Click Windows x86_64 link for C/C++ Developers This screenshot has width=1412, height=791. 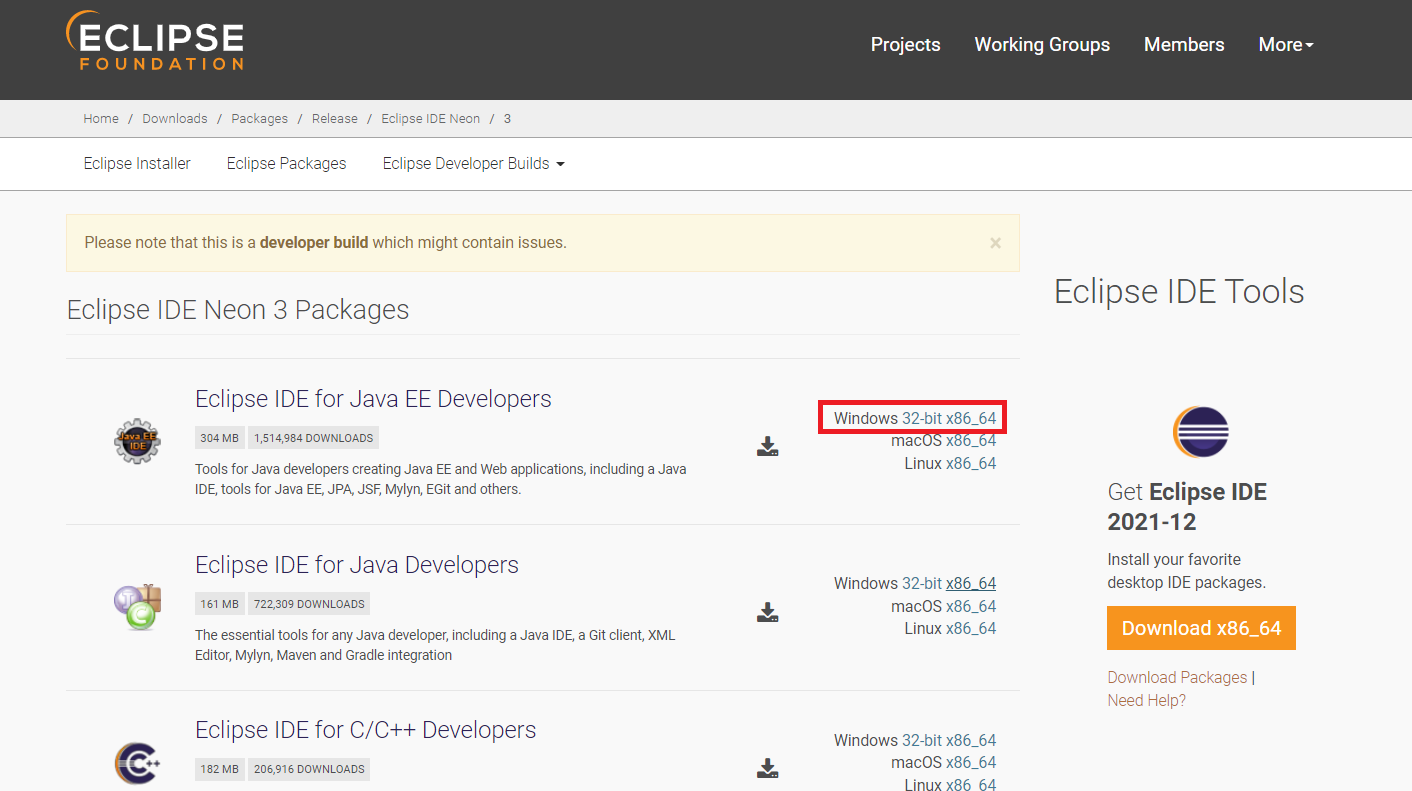[x=971, y=740]
